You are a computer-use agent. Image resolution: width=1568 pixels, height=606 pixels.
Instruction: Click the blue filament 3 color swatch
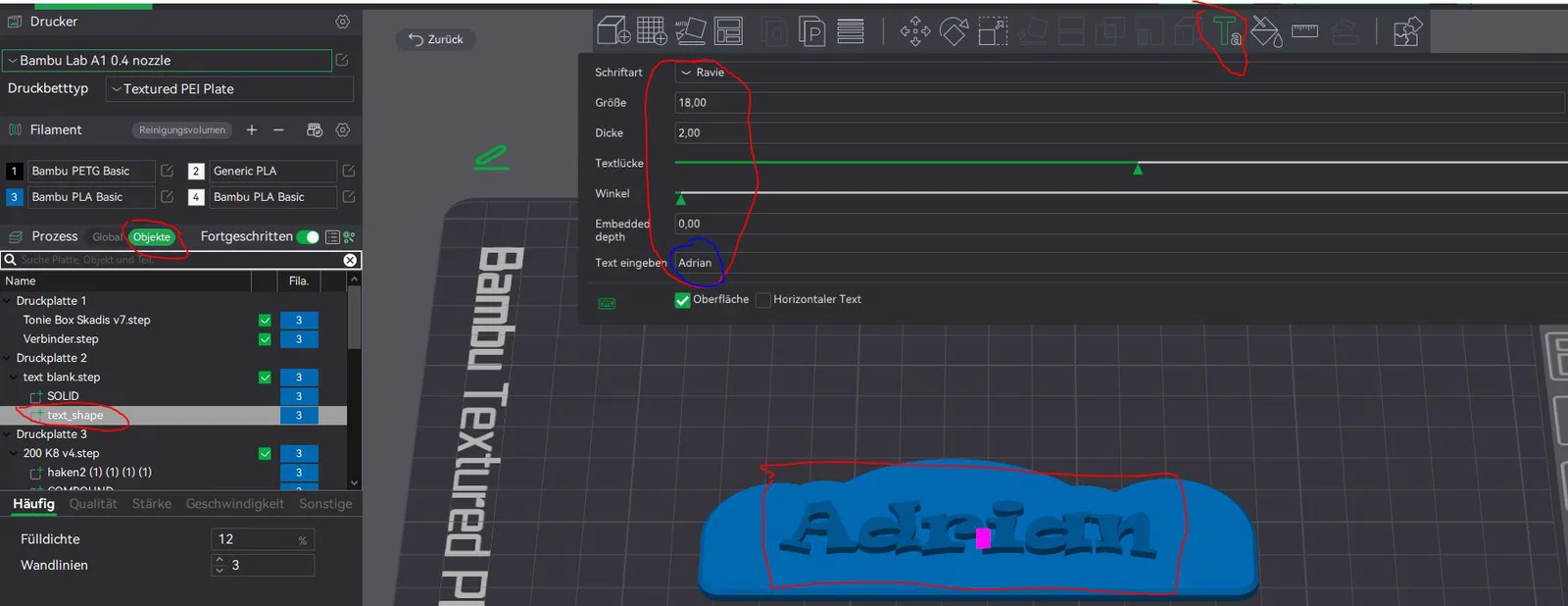[14, 197]
